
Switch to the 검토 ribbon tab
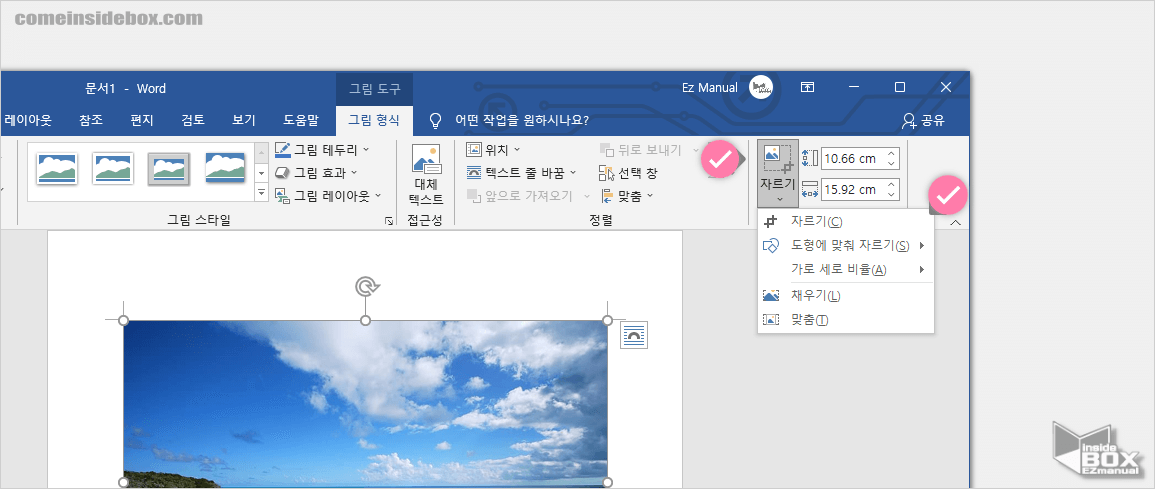[193, 120]
